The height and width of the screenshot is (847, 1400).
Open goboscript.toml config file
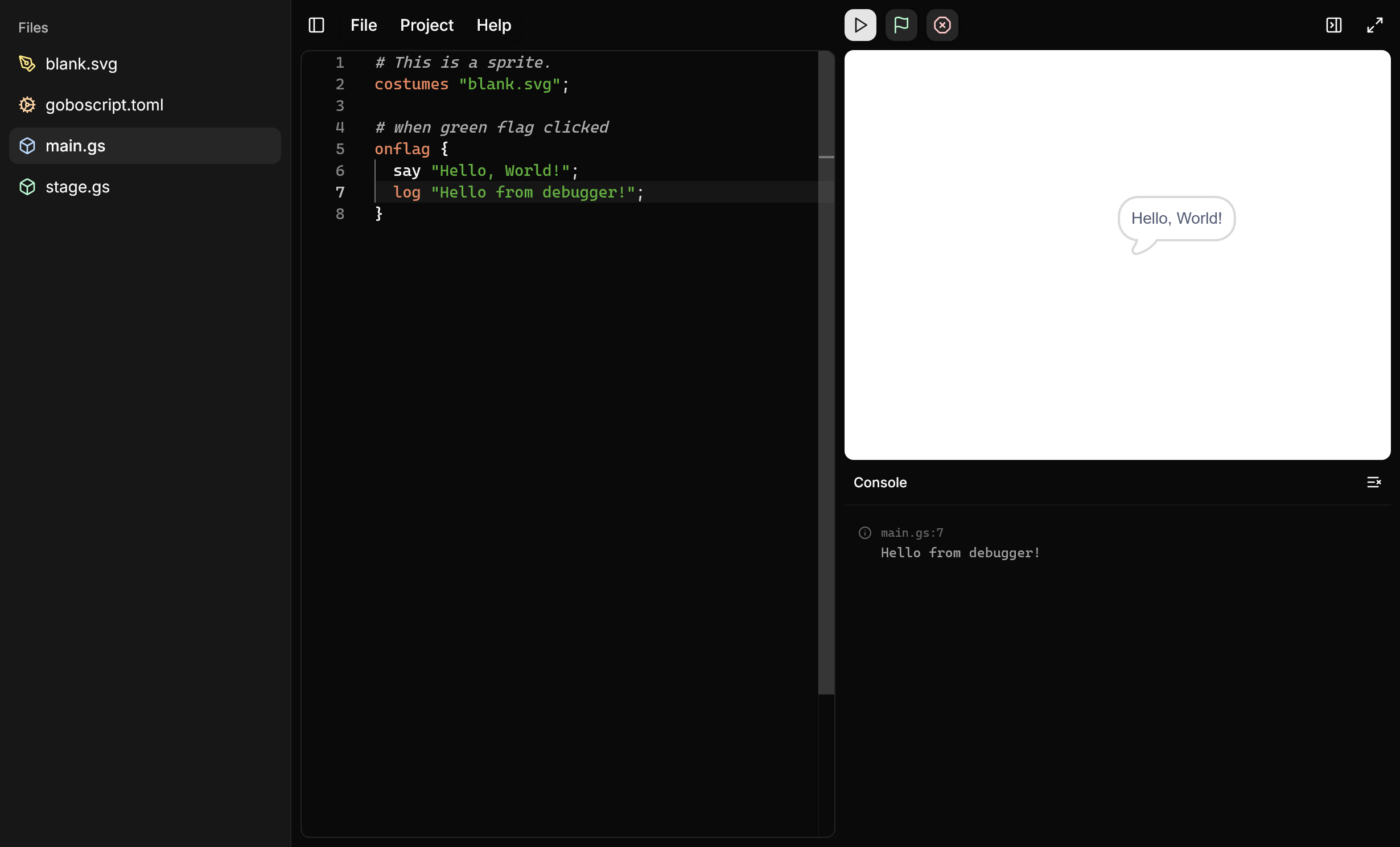104,105
